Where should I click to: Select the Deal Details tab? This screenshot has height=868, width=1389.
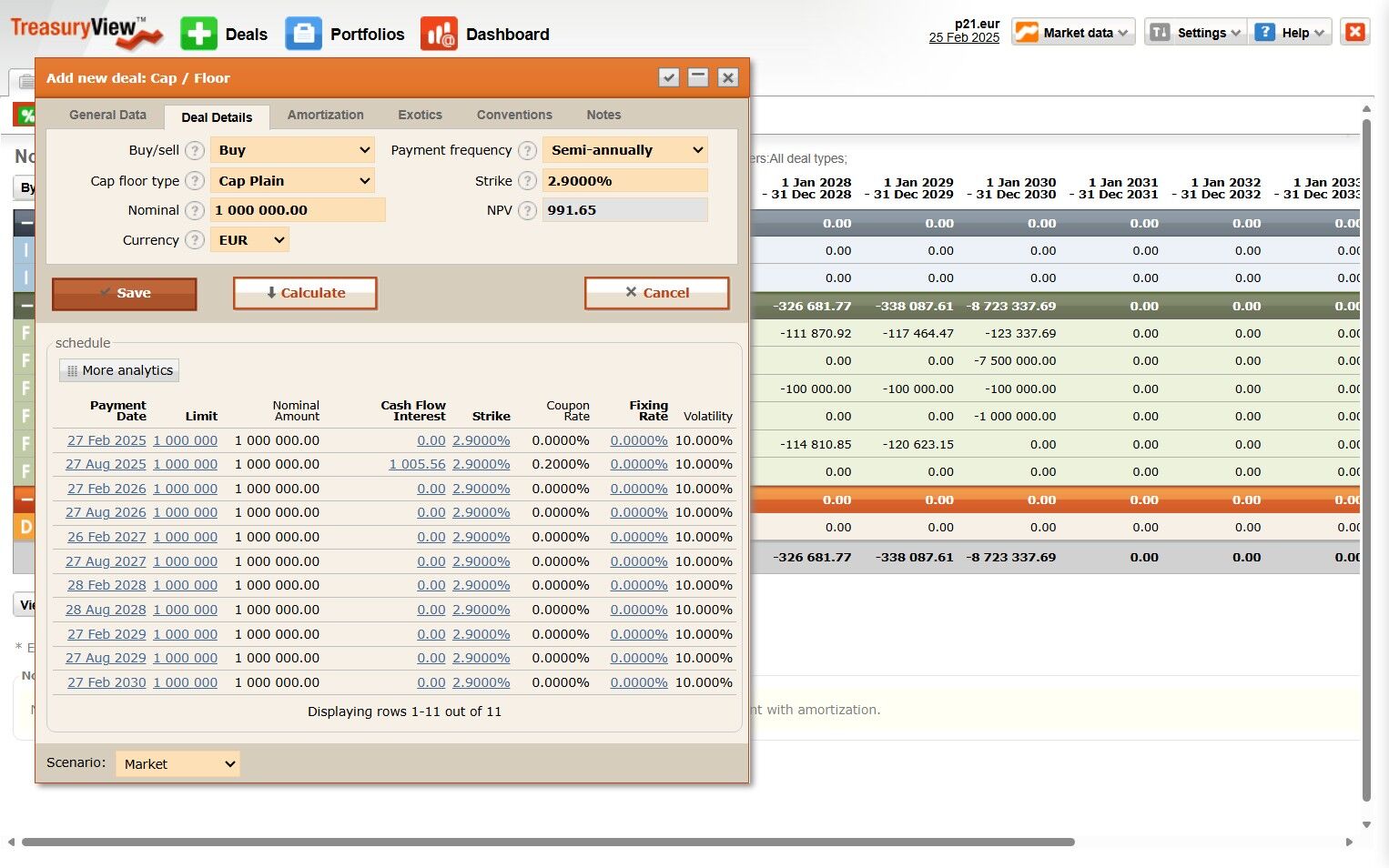[x=217, y=116]
